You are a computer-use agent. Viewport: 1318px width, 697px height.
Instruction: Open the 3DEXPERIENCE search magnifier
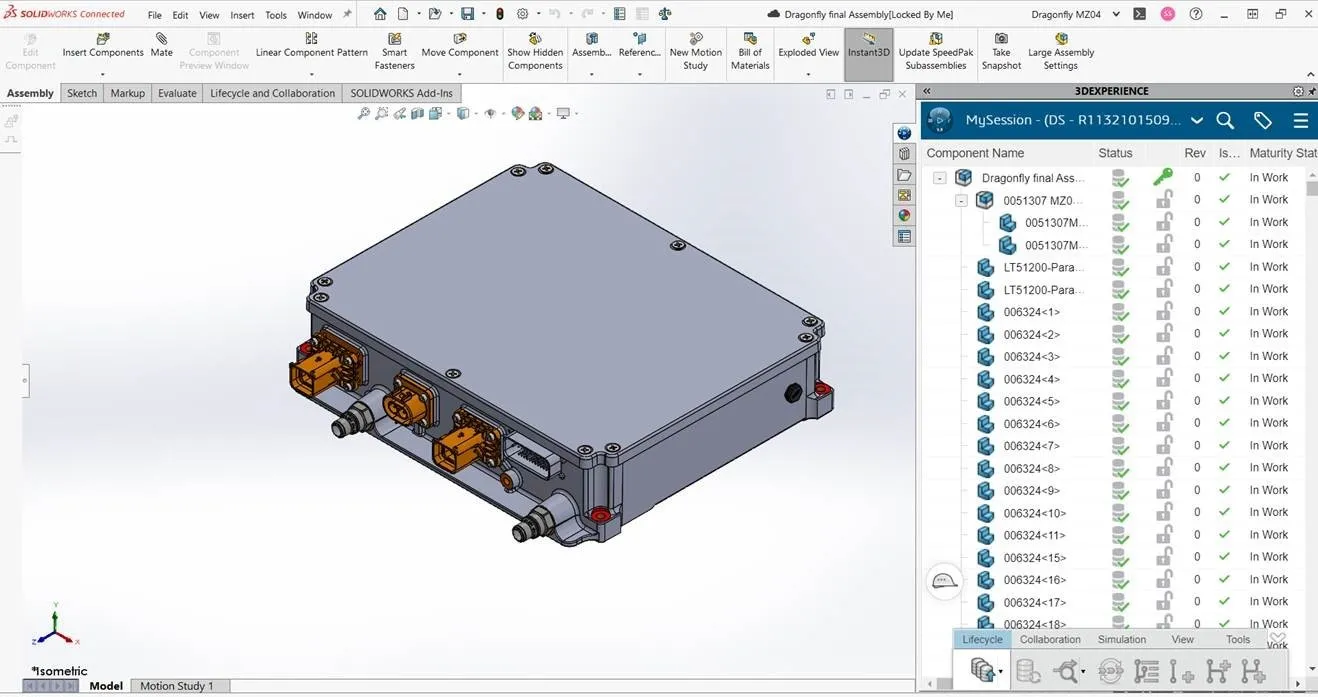pos(1225,120)
